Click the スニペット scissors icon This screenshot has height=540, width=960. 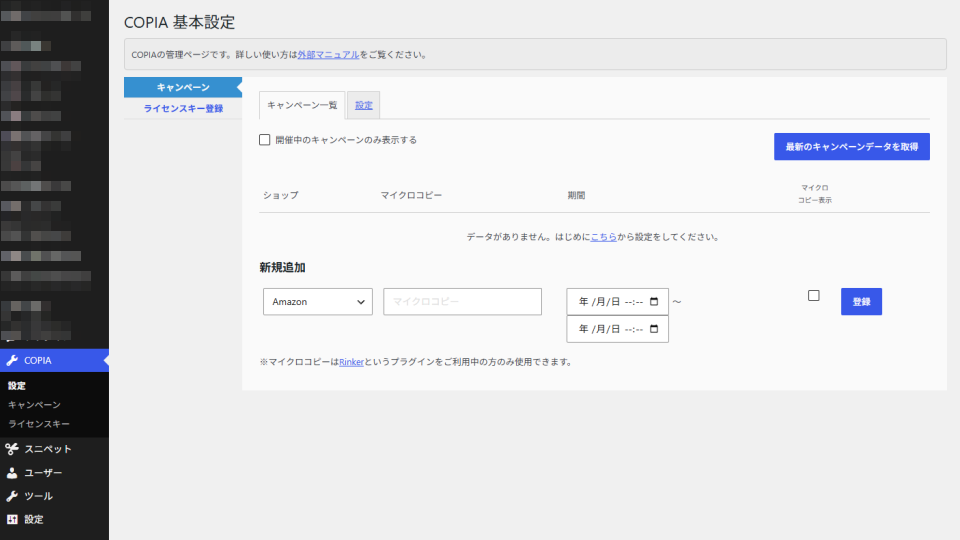click(12, 449)
